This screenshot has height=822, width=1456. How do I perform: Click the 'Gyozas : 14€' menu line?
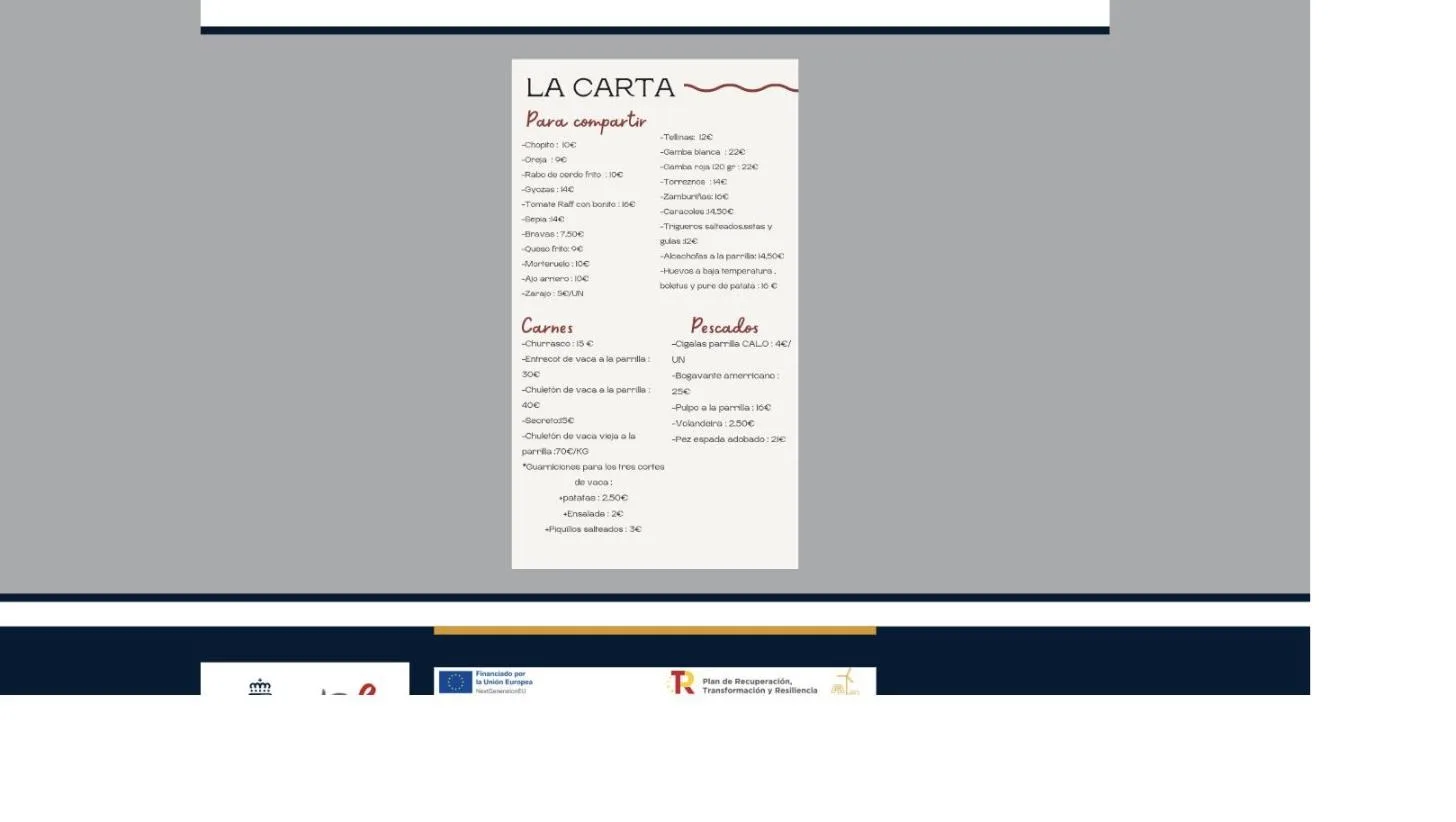click(548, 190)
